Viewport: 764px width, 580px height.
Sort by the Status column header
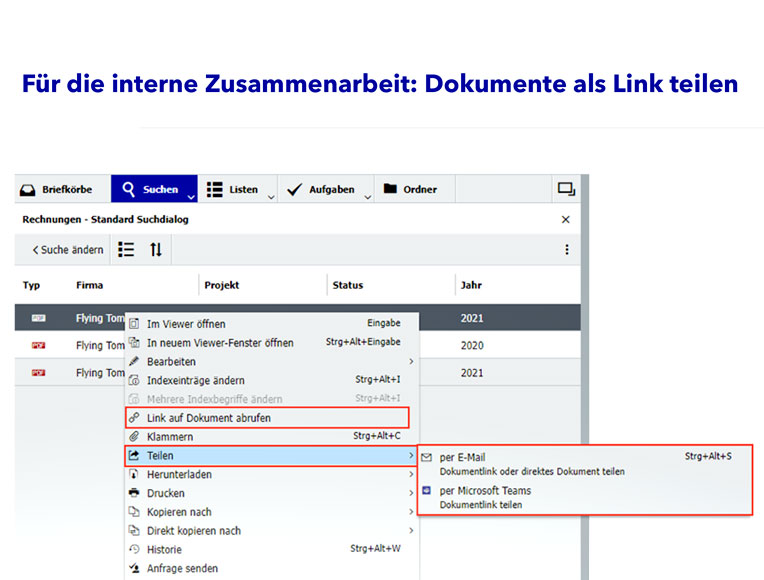[348, 285]
